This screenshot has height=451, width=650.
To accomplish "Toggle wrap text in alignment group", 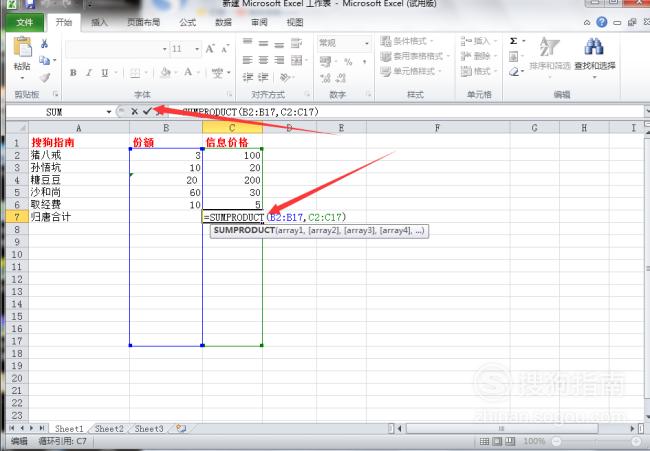I will coord(296,43).
